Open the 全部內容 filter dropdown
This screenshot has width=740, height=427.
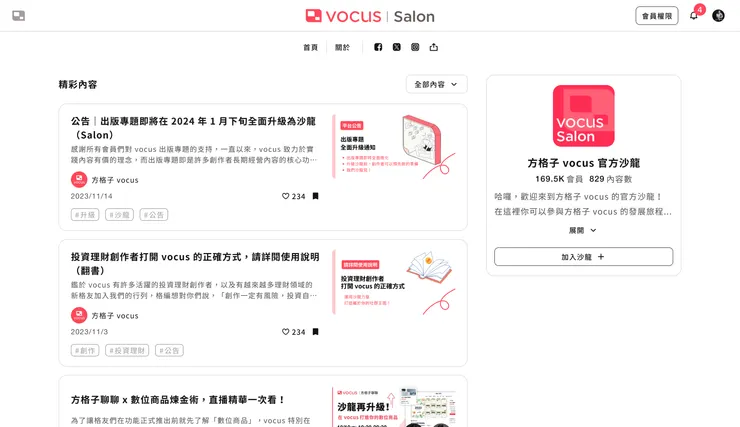click(437, 84)
